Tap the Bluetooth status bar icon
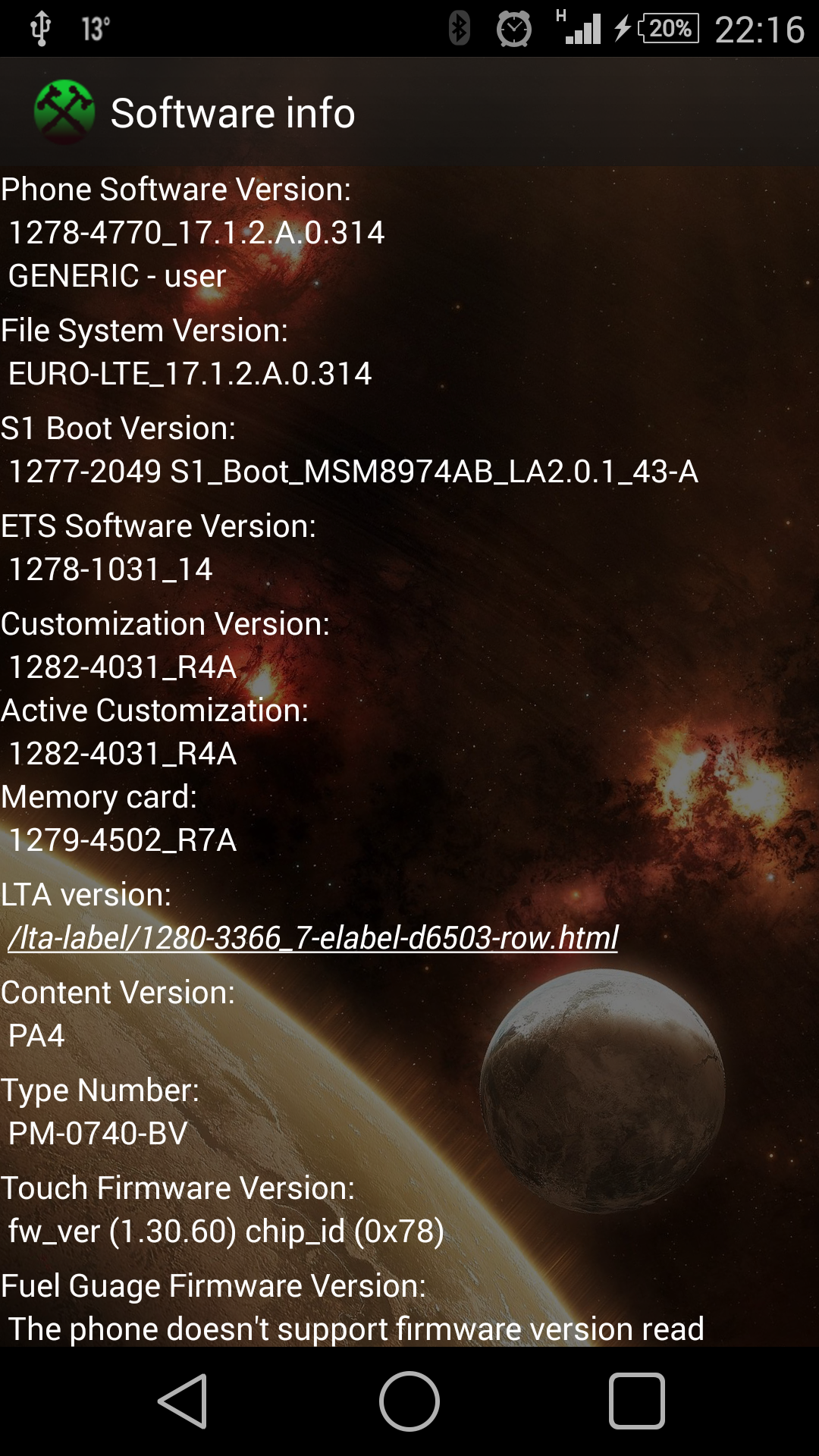 pos(459,29)
